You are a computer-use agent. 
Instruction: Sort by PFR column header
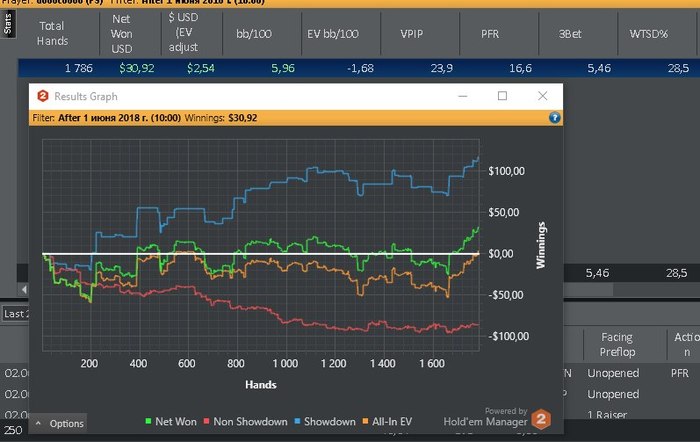[490, 34]
